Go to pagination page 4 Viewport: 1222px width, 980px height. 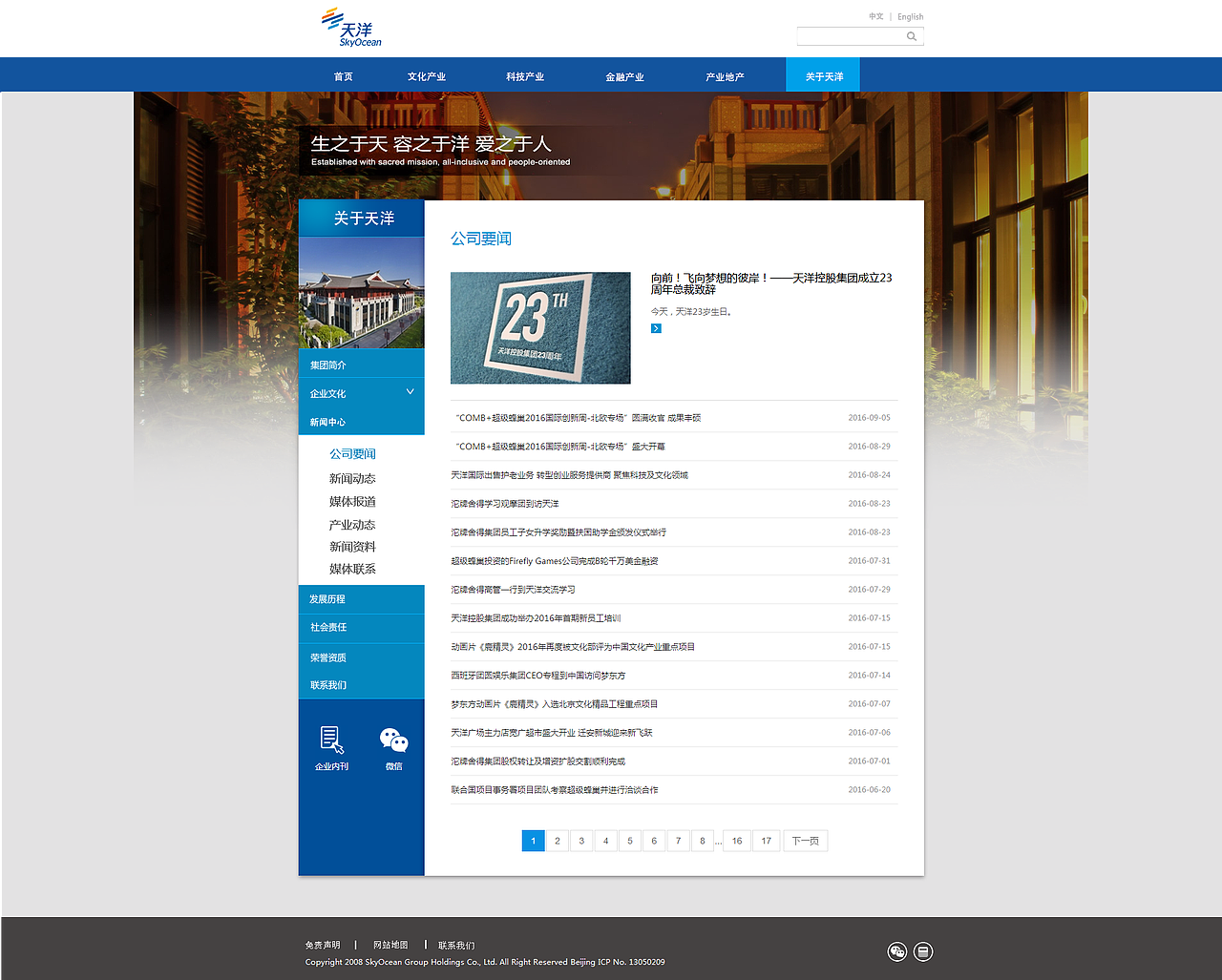[605, 841]
